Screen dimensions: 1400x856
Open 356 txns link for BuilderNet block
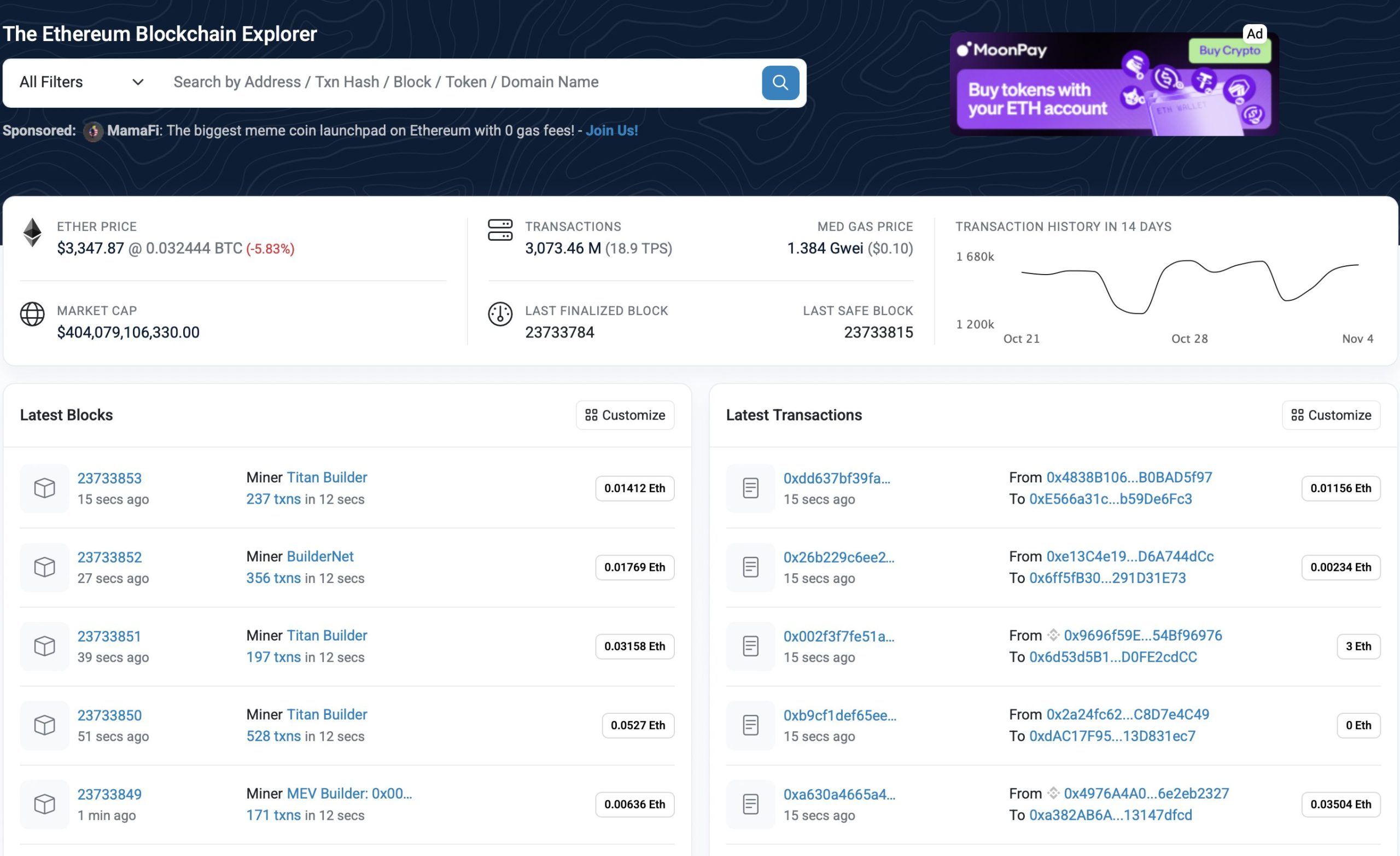coord(273,578)
